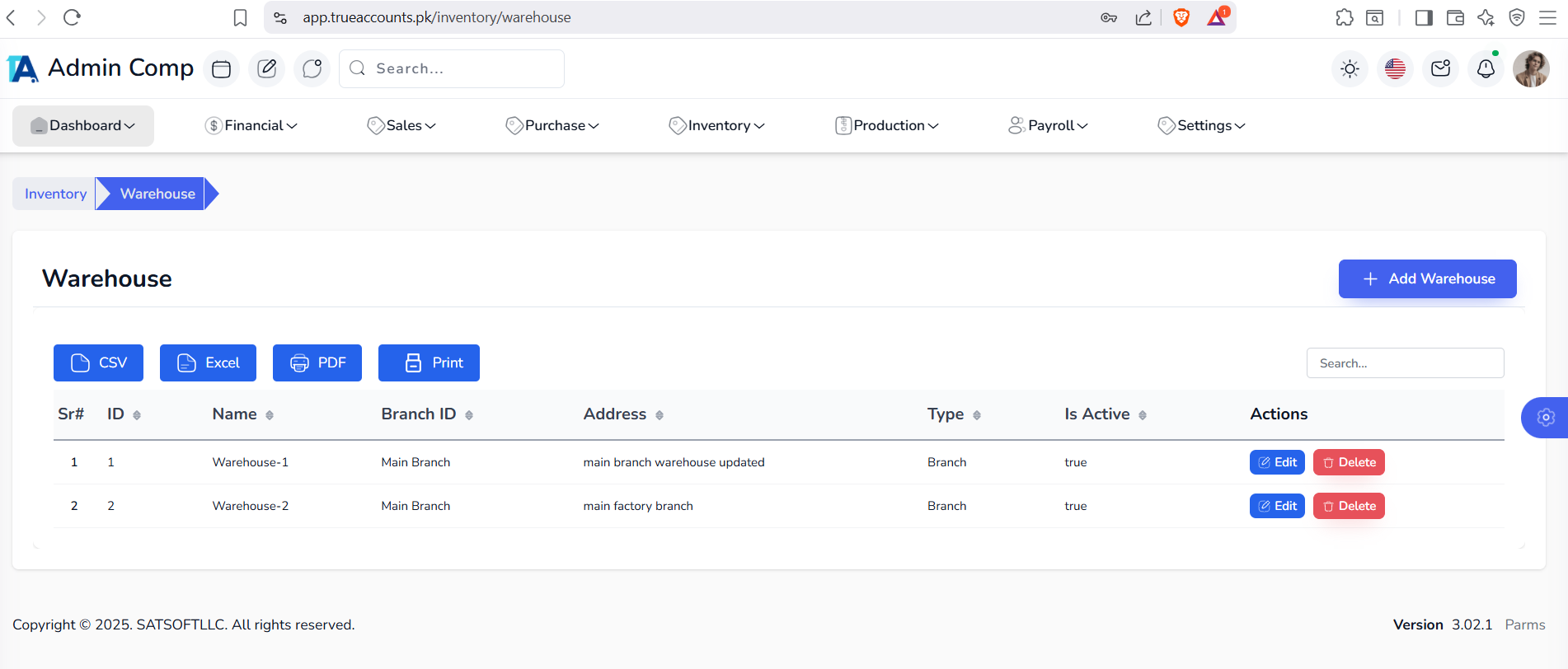Open the Production menu

click(x=886, y=125)
